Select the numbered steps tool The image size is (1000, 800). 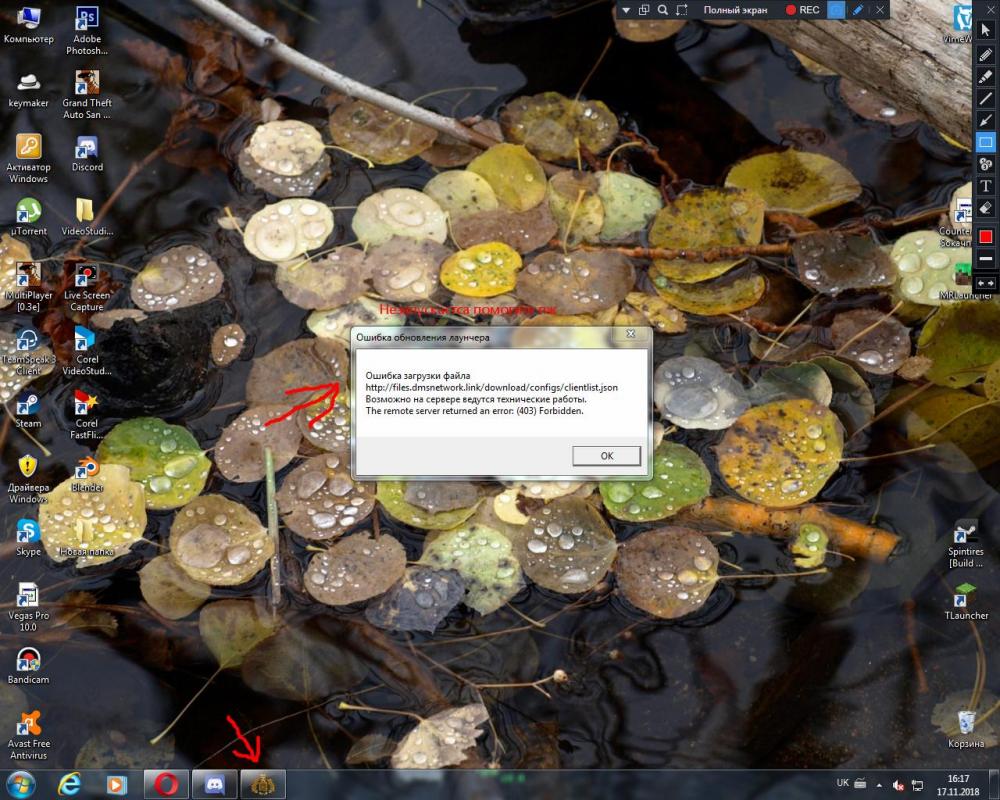[x=985, y=164]
